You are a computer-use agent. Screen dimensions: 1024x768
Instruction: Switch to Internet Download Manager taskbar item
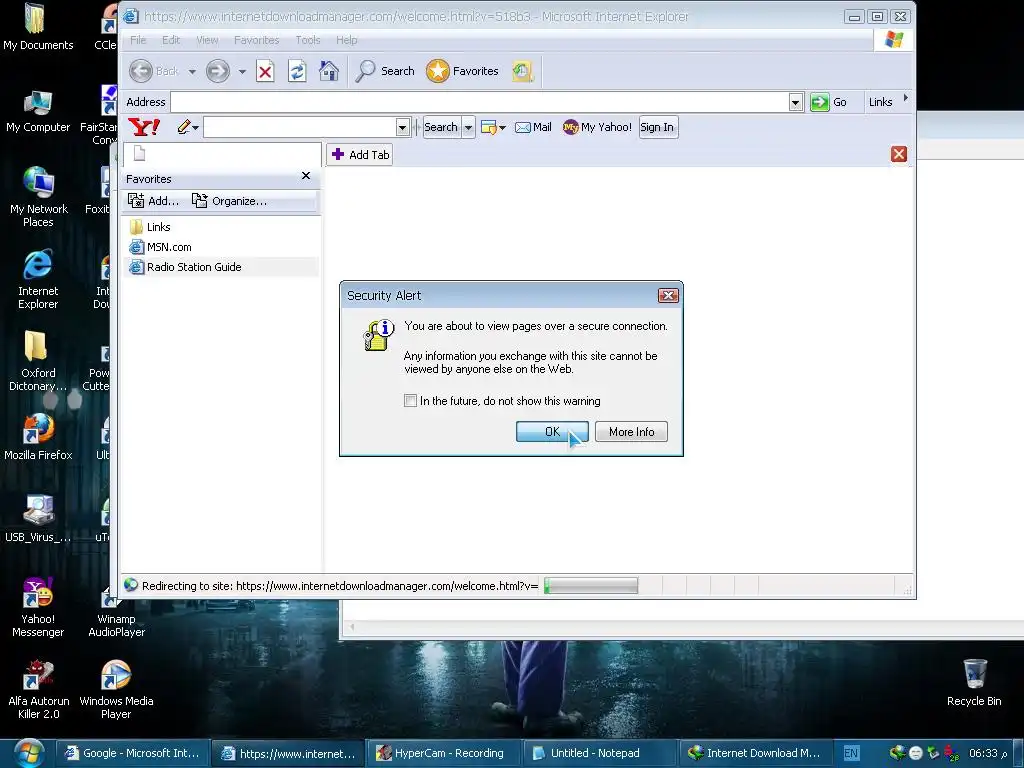[x=755, y=753]
